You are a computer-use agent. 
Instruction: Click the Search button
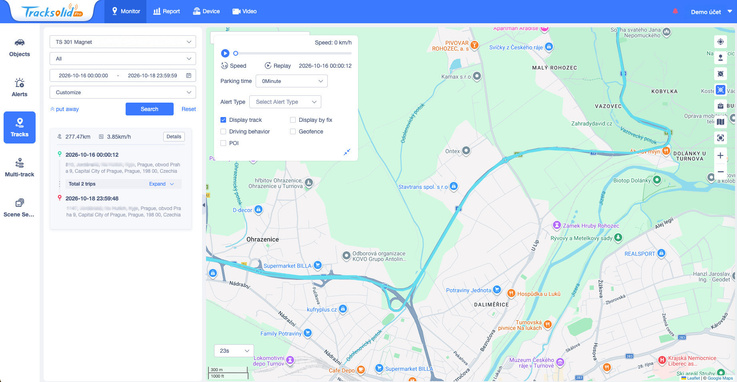149,109
